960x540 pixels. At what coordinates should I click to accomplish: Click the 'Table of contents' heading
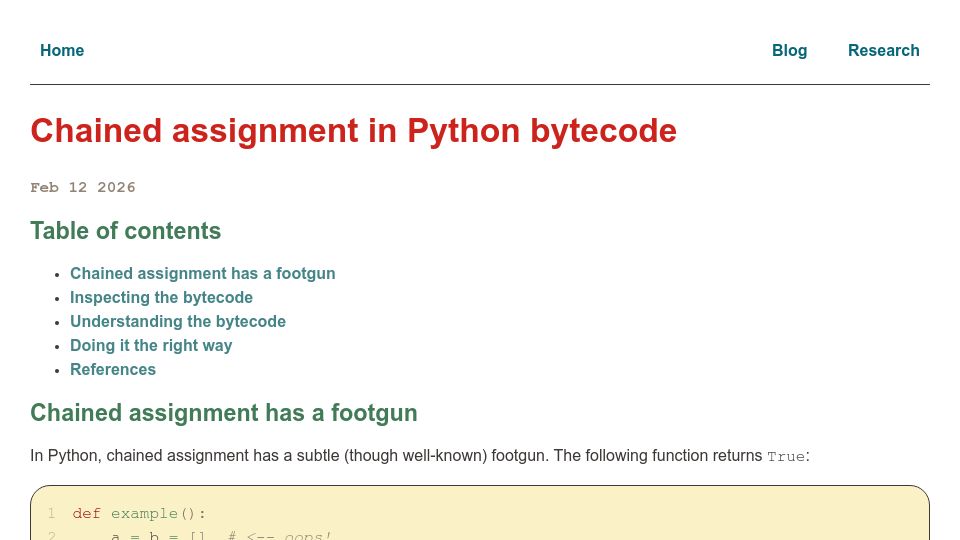[126, 231]
